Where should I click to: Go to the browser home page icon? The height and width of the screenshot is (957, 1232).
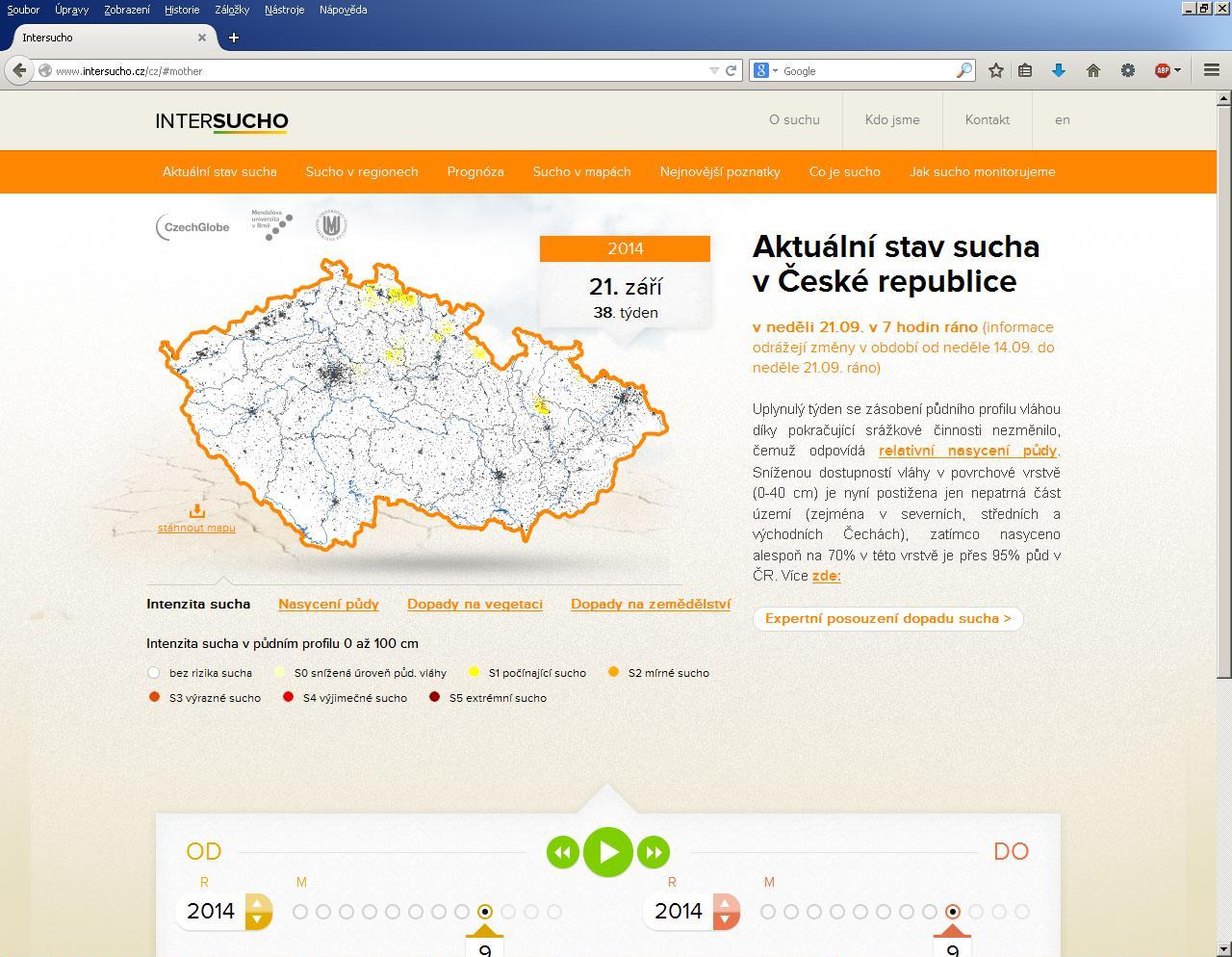1093,70
